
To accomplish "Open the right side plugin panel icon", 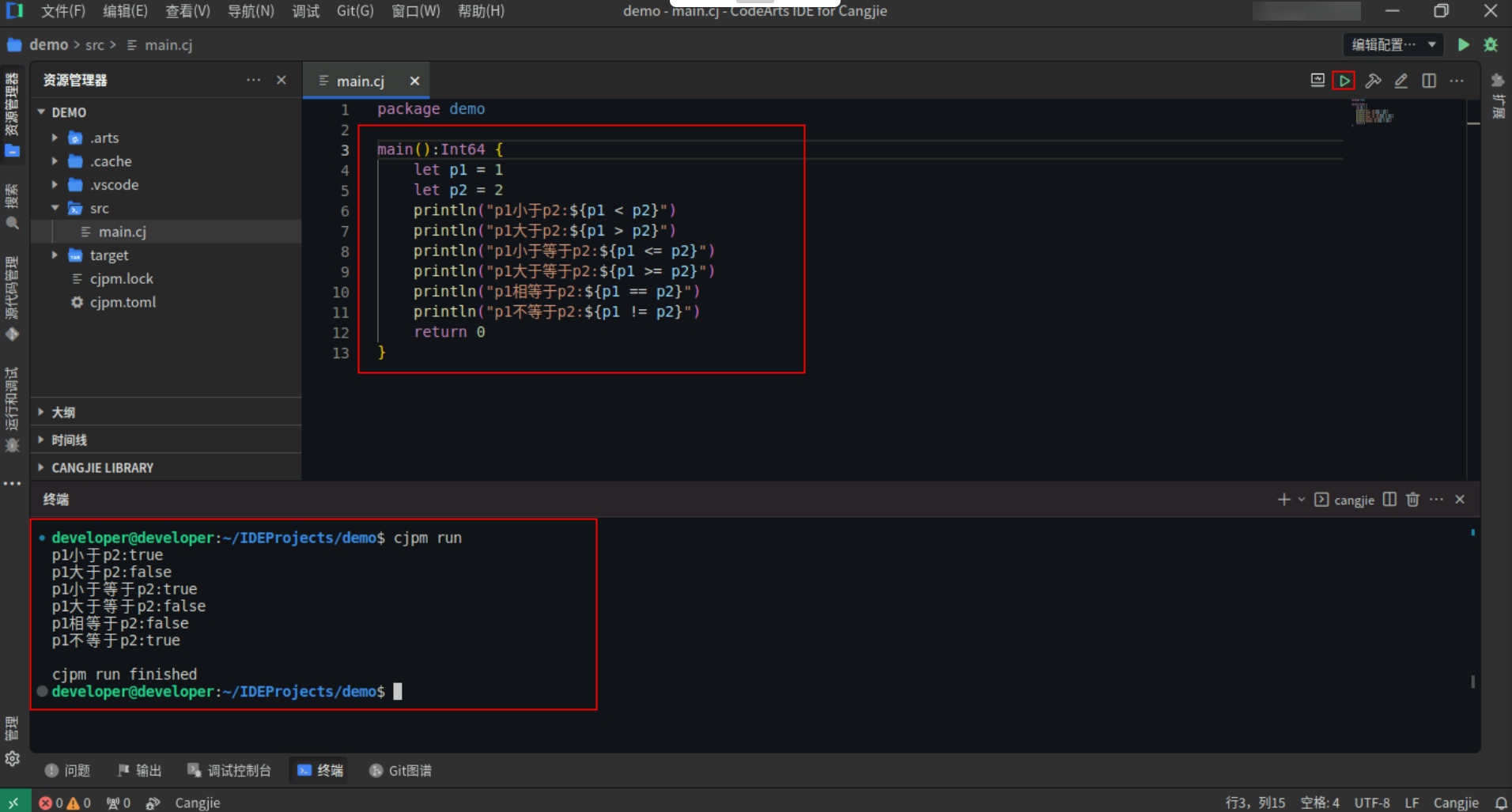I will pos(1498,81).
